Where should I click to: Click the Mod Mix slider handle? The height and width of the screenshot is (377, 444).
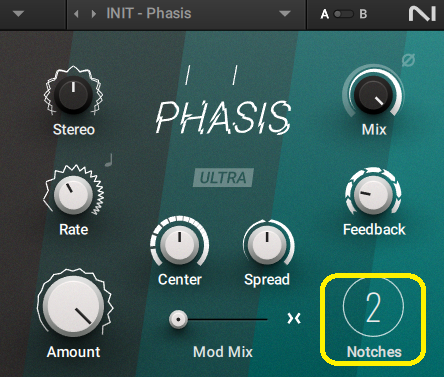[x=178, y=319]
